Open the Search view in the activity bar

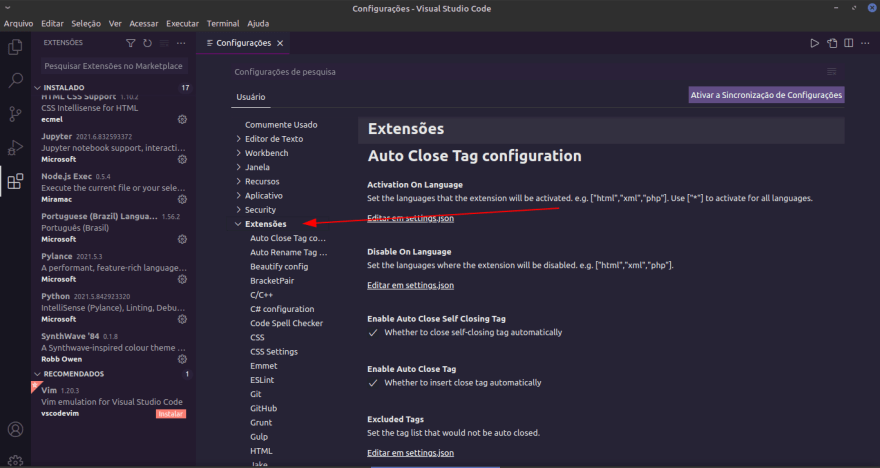click(15, 80)
